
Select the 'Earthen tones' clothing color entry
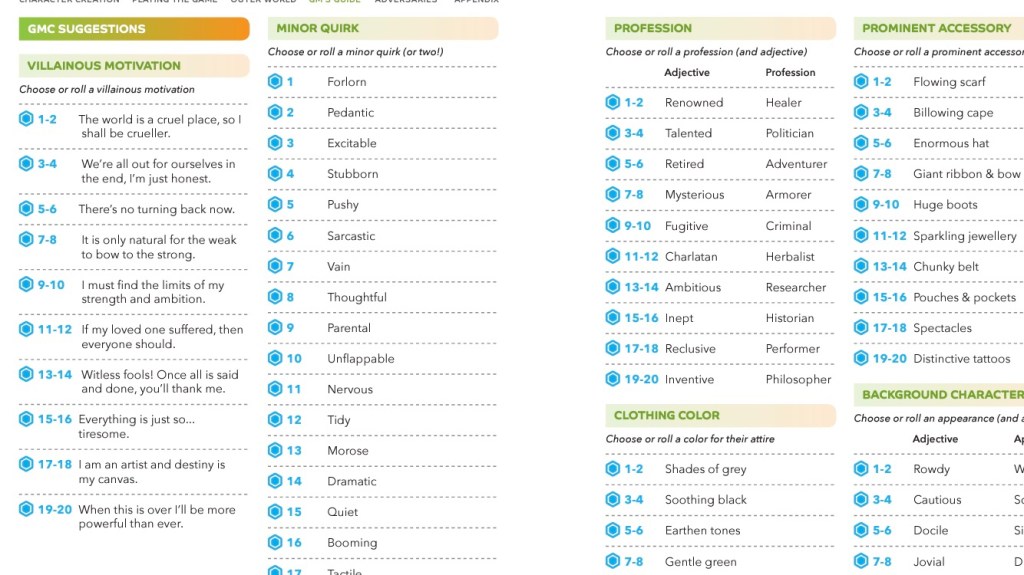[703, 530]
